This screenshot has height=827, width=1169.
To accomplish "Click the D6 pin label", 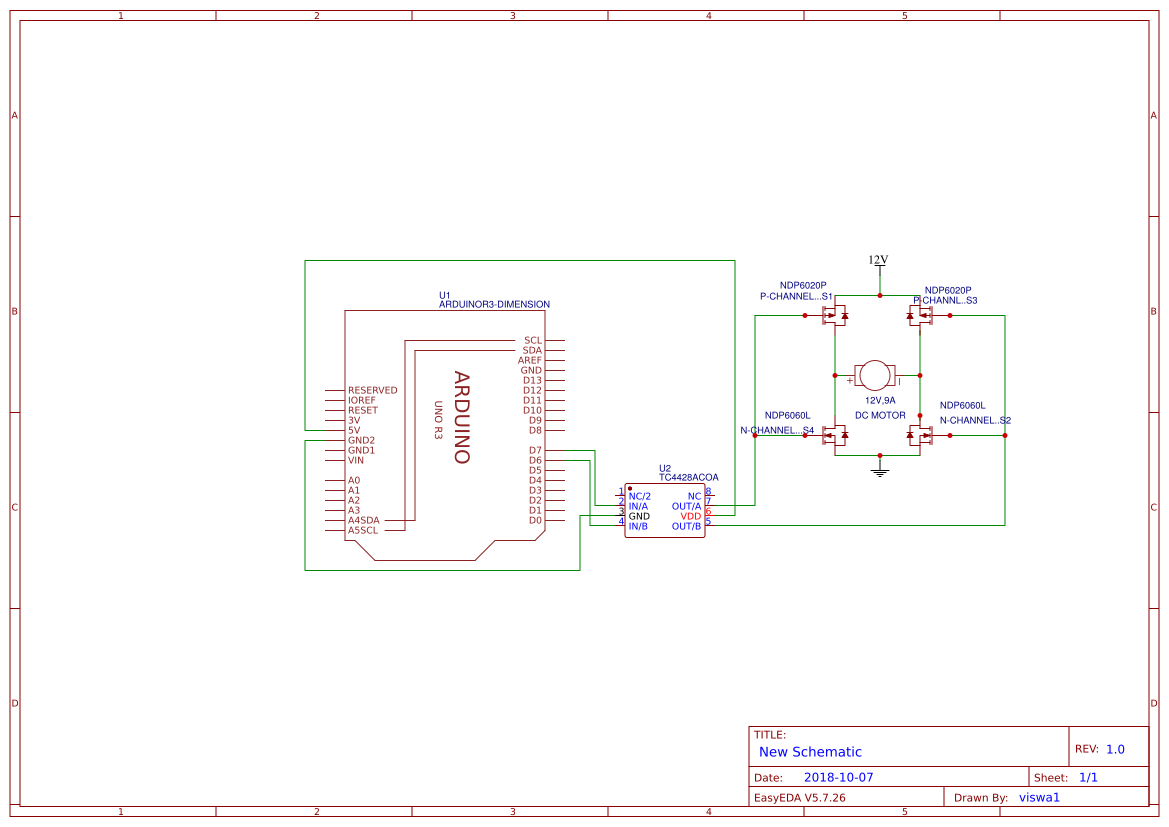I will (535, 460).
